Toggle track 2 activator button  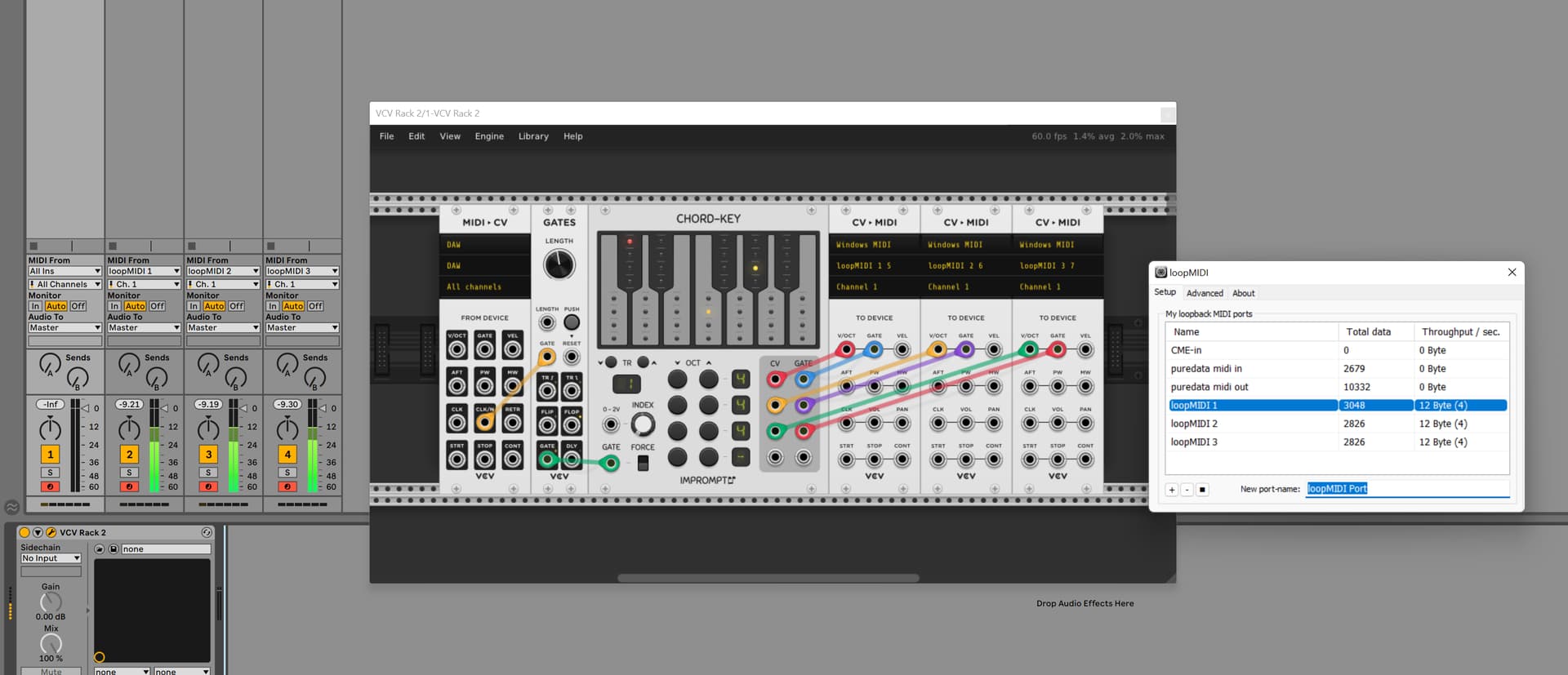[129, 455]
